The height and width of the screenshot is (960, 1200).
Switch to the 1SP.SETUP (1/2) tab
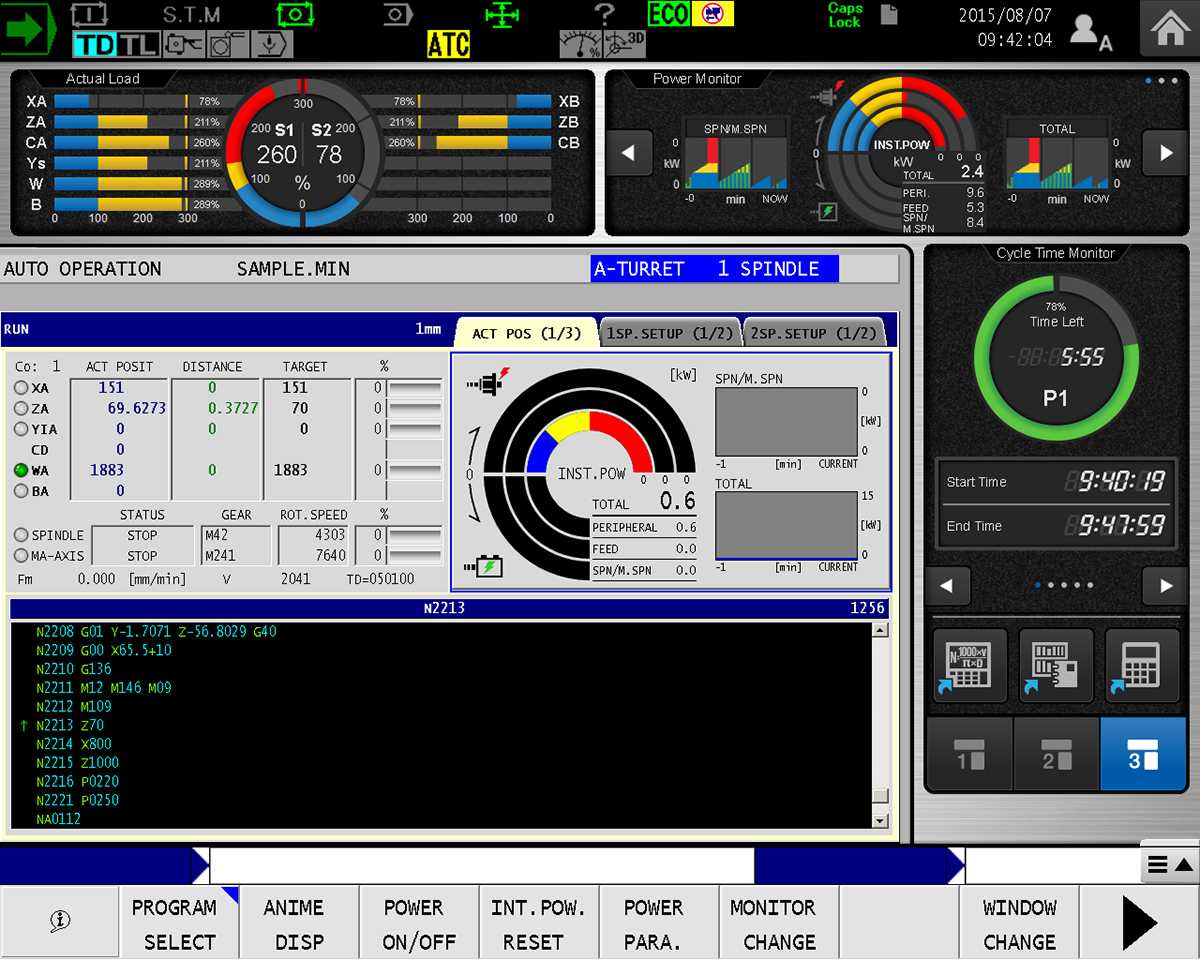(670, 334)
